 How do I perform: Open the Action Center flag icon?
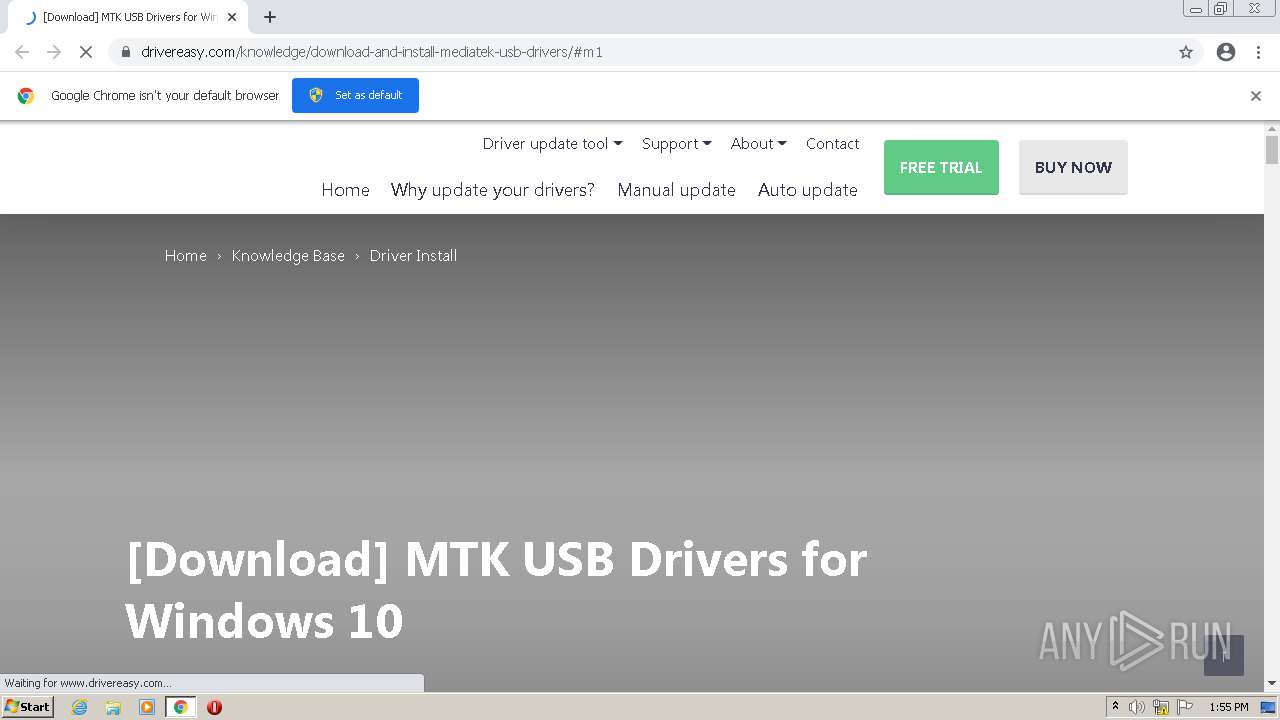click(x=1185, y=707)
